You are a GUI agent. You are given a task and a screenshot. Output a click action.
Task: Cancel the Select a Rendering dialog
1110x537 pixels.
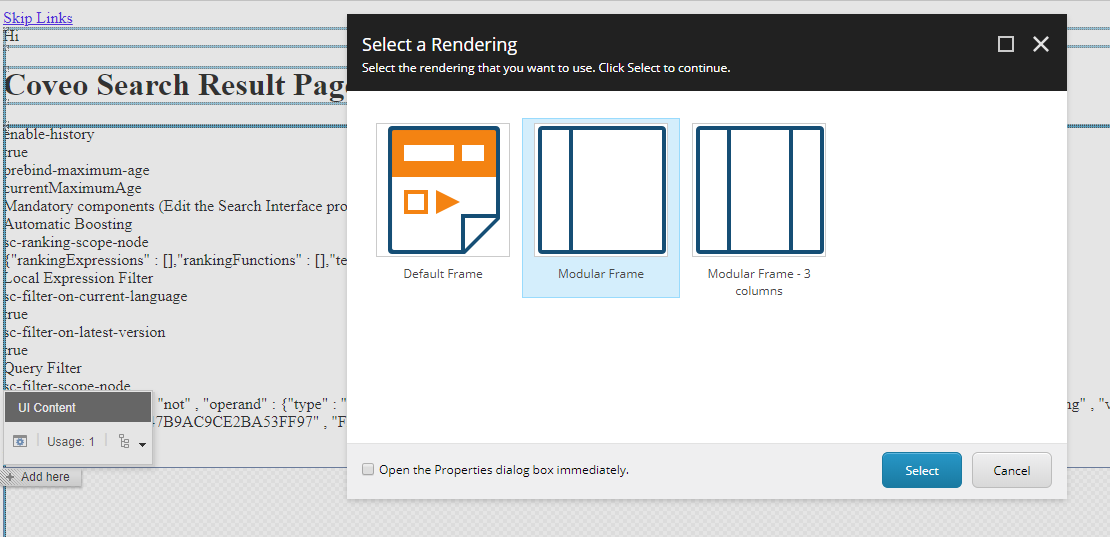[x=1012, y=470]
